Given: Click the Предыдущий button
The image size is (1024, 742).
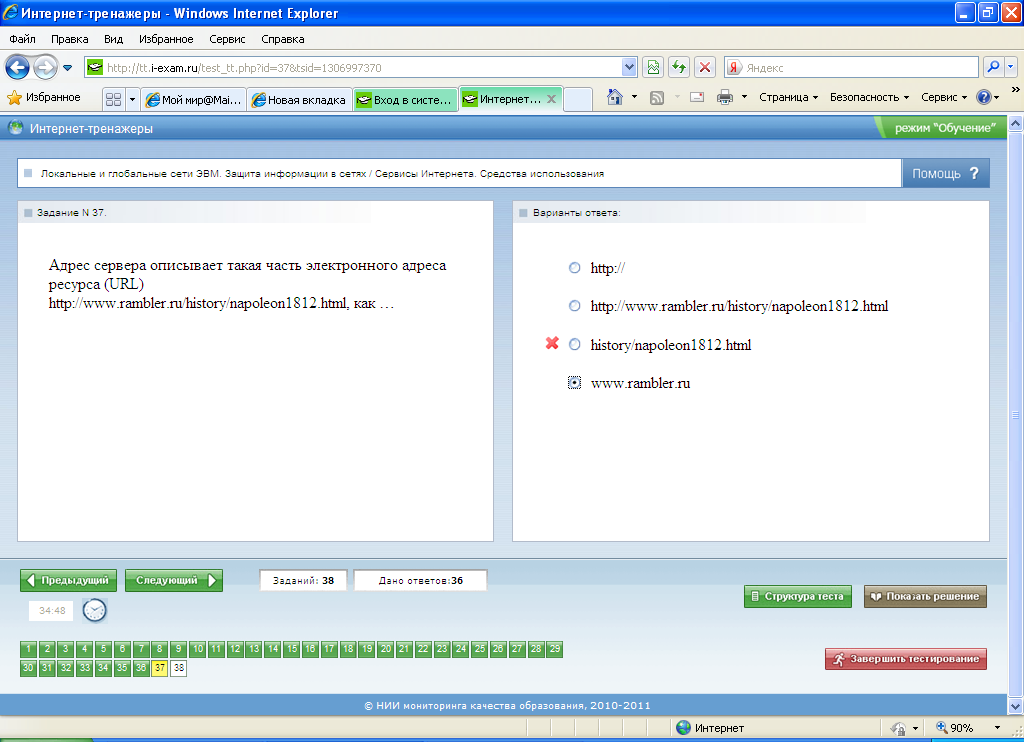Looking at the screenshot, I should (x=69, y=580).
